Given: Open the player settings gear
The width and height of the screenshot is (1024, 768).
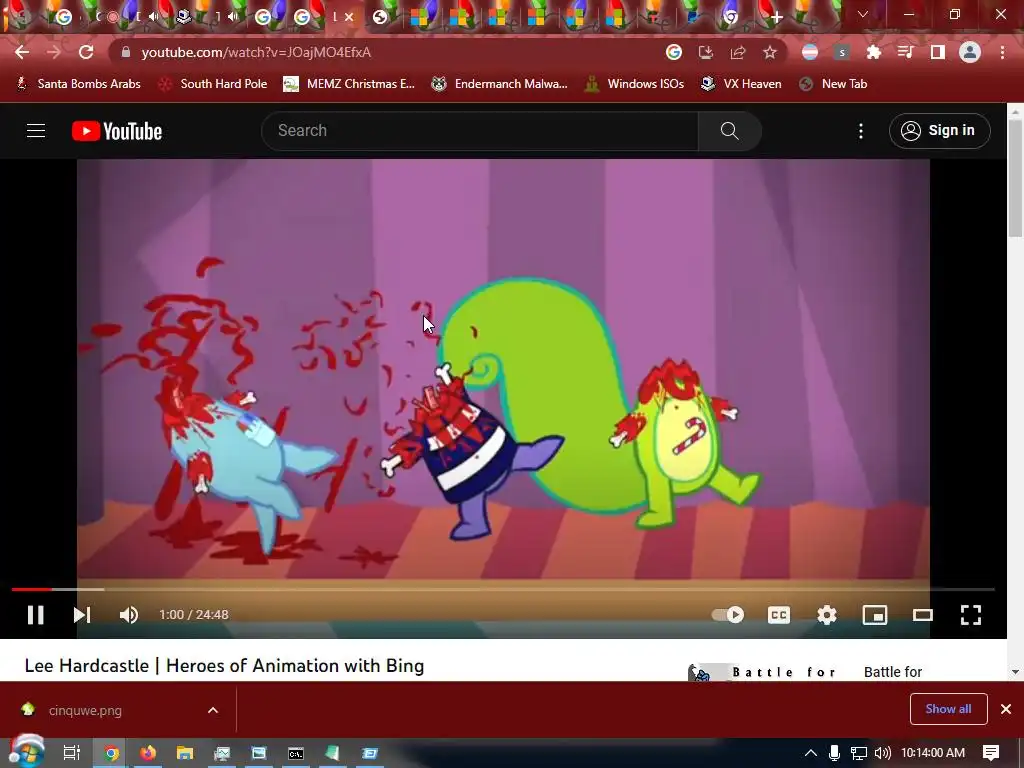Looking at the screenshot, I should [827, 615].
